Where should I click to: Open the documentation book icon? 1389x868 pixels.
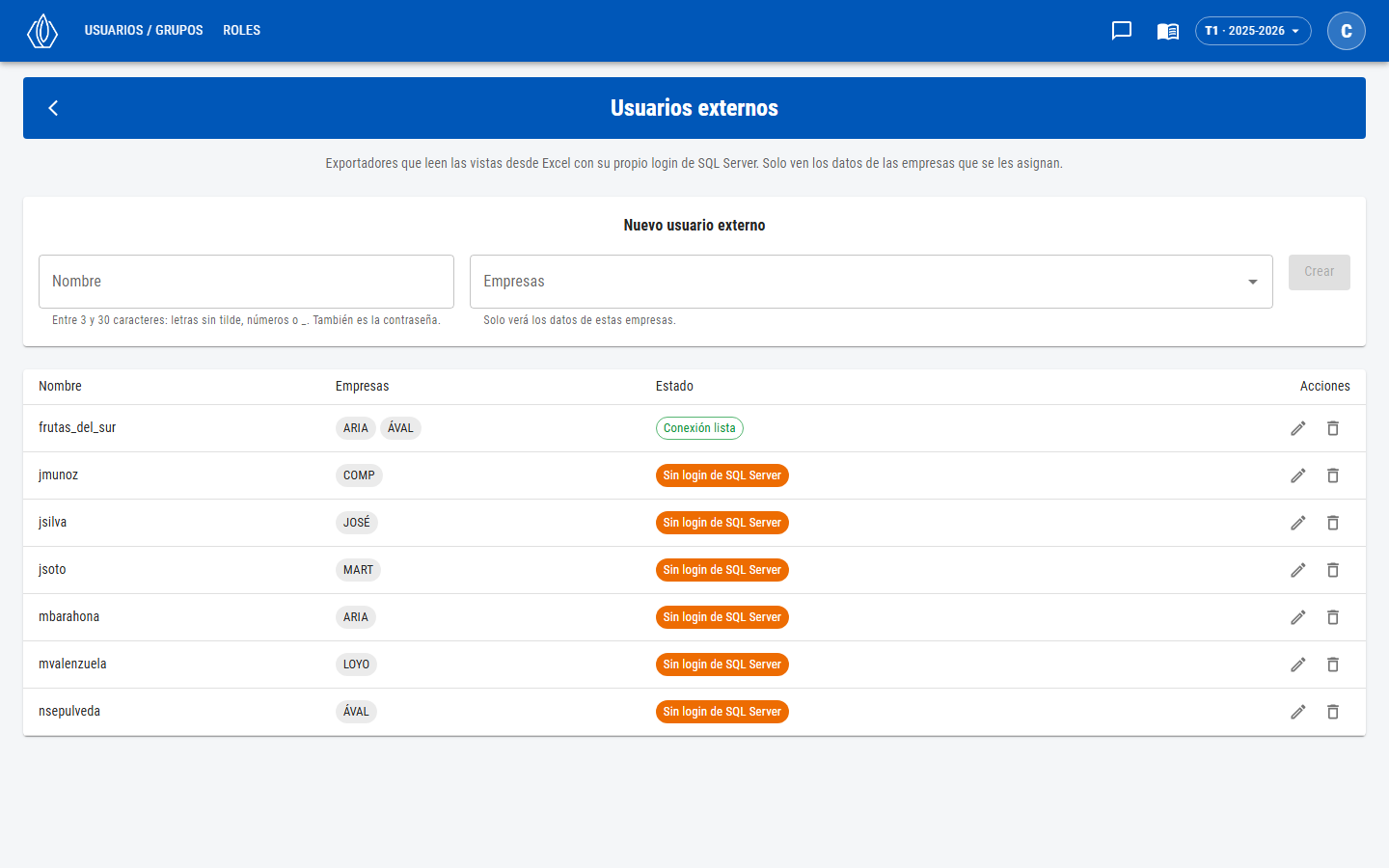pyautogui.click(x=1168, y=31)
